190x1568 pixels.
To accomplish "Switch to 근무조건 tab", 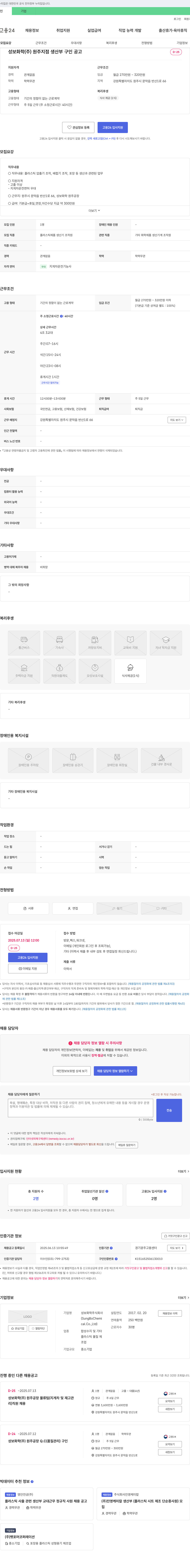I will click(41, 43).
